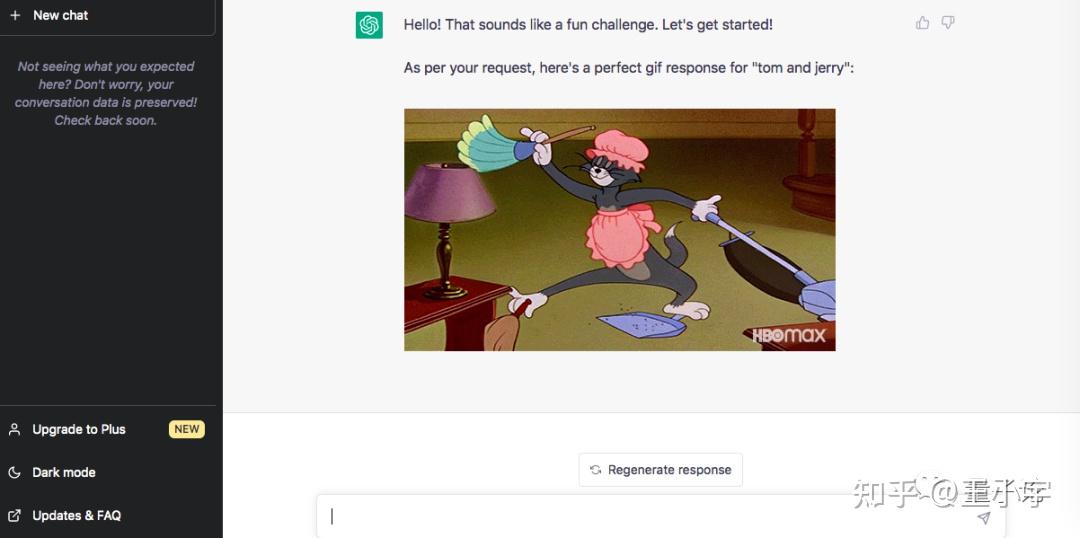Click the external link icon by Updates & FAQ
1080x538 pixels.
click(x=14, y=515)
